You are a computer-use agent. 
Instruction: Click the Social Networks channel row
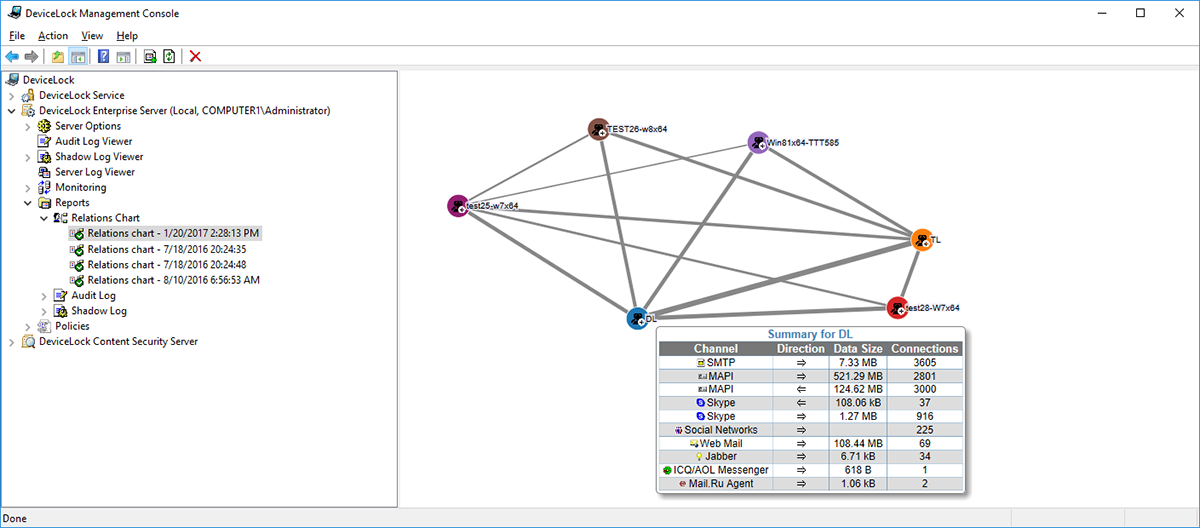click(x=810, y=430)
